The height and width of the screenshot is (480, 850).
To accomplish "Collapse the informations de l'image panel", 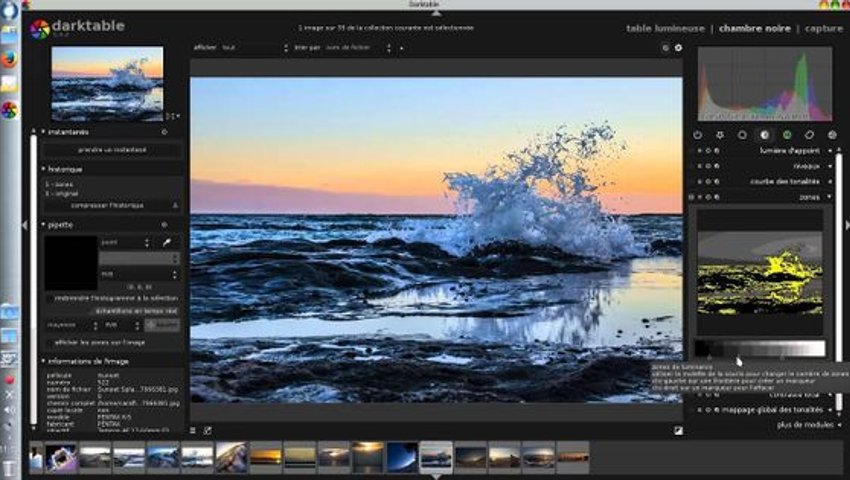I will coord(43,361).
